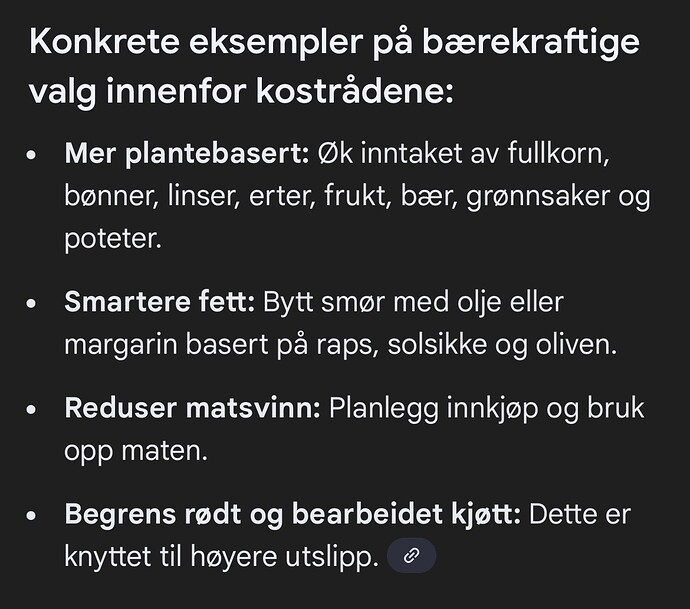Click the source link chip icon
This screenshot has width=690, height=609.
pyautogui.click(x=411, y=555)
